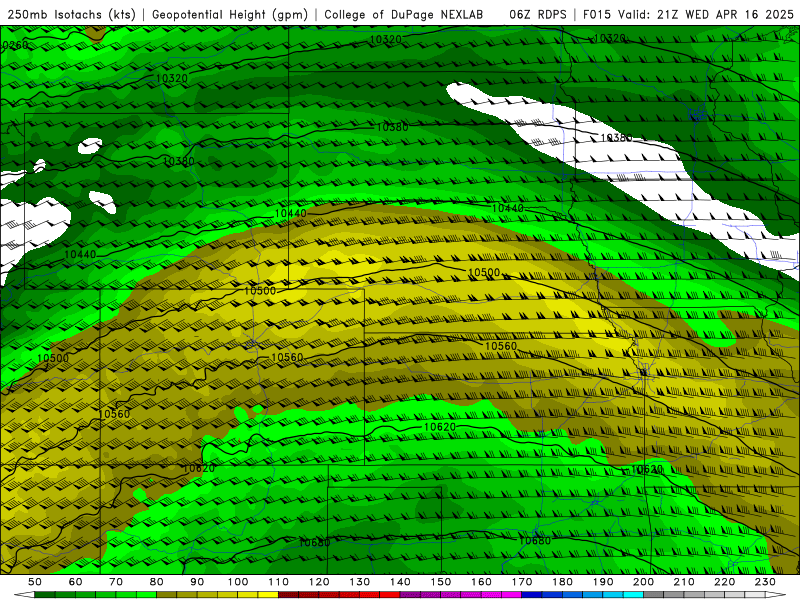Screen dimensions: 800x600
Task: Select the 160 scale label
Action: (x=481, y=582)
